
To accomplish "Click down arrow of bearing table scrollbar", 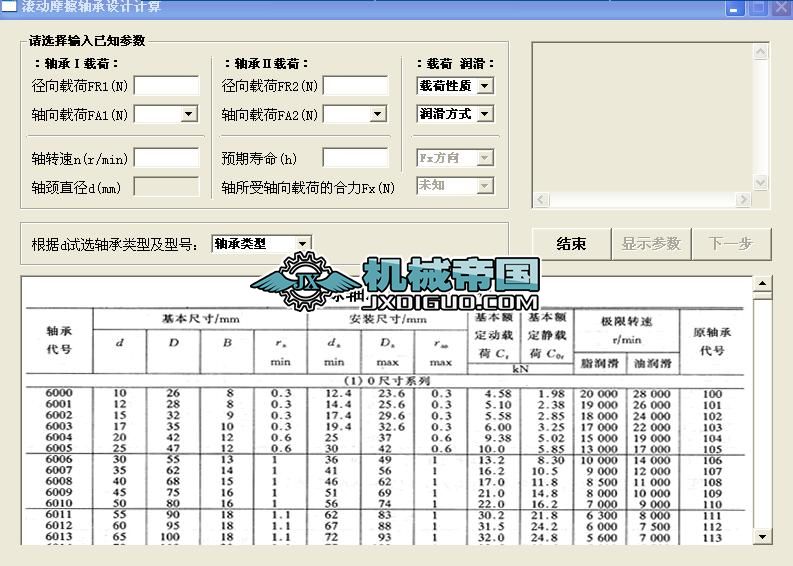I will pyautogui.click(x=762, y=537).
